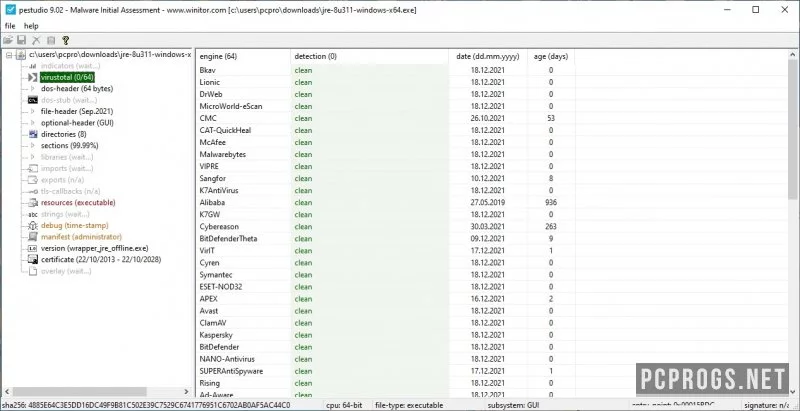Click the close file X toolbar icon
The width and height of the screenshot is (800, 411).
pos(36,40)
